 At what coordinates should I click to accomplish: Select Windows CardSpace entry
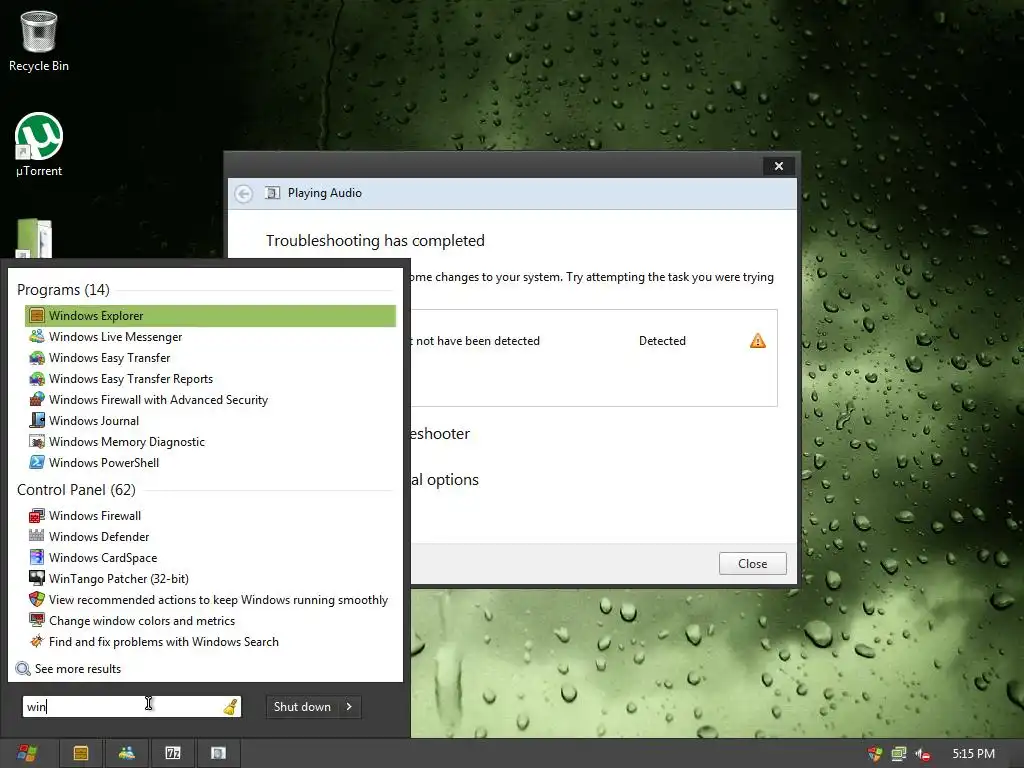tap(210, 558)
